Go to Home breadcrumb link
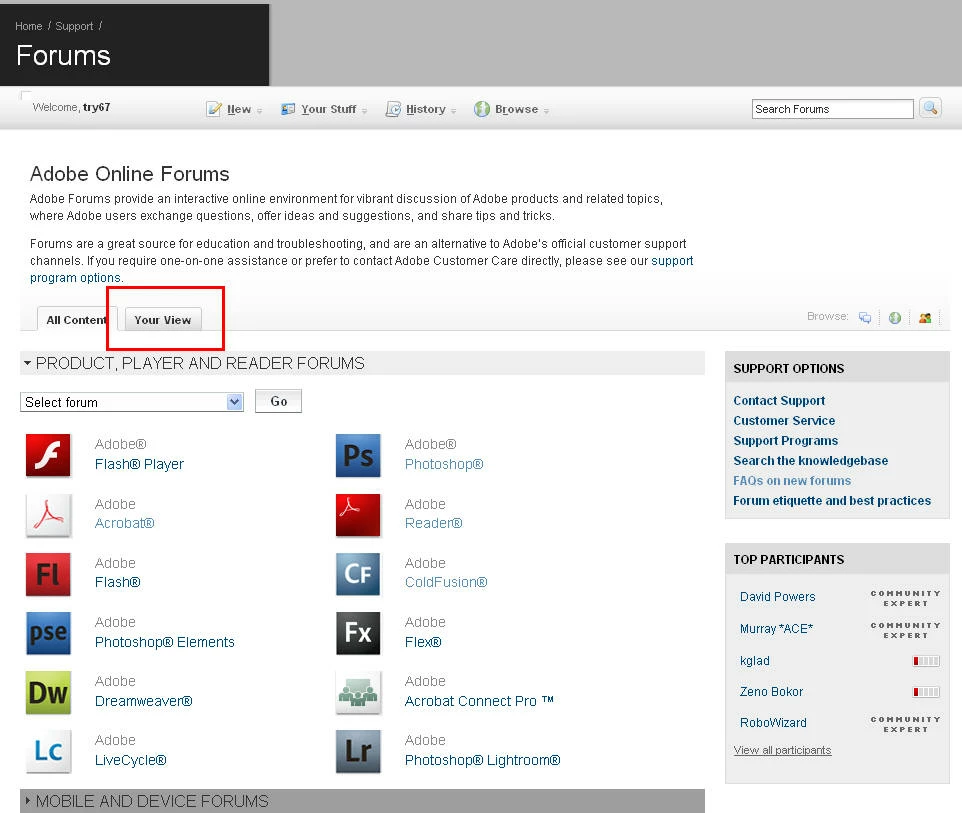This screenshot has height=813, width=962. pos(28,26)
